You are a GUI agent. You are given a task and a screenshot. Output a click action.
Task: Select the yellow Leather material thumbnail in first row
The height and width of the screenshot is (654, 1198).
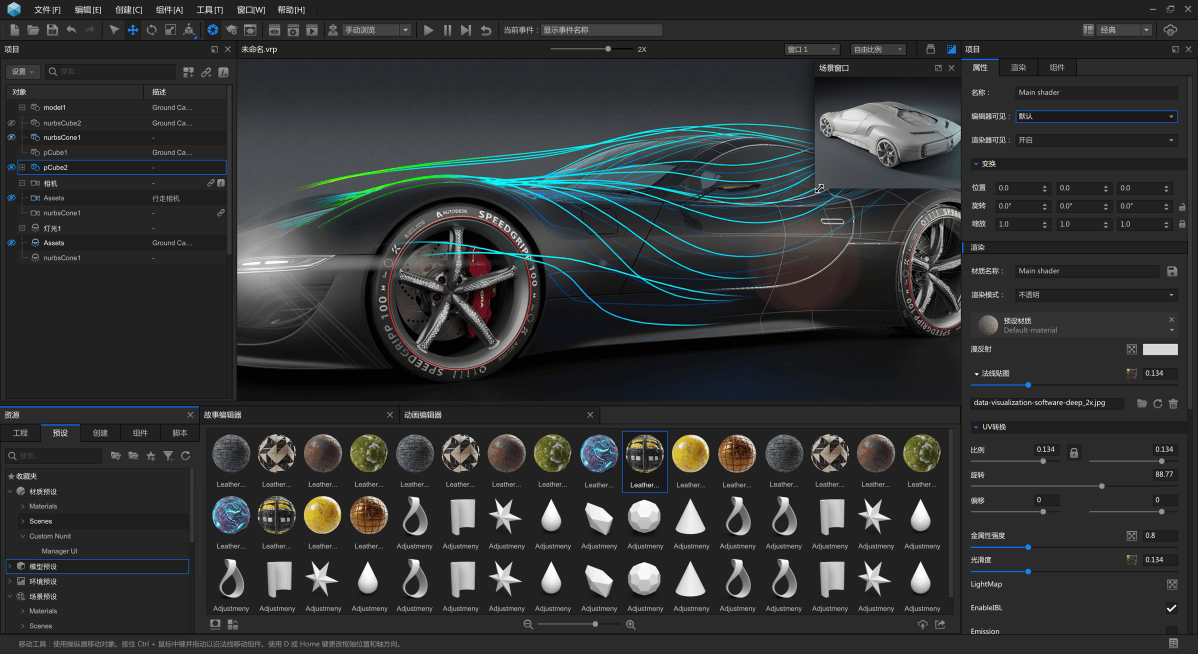[690, 454]
